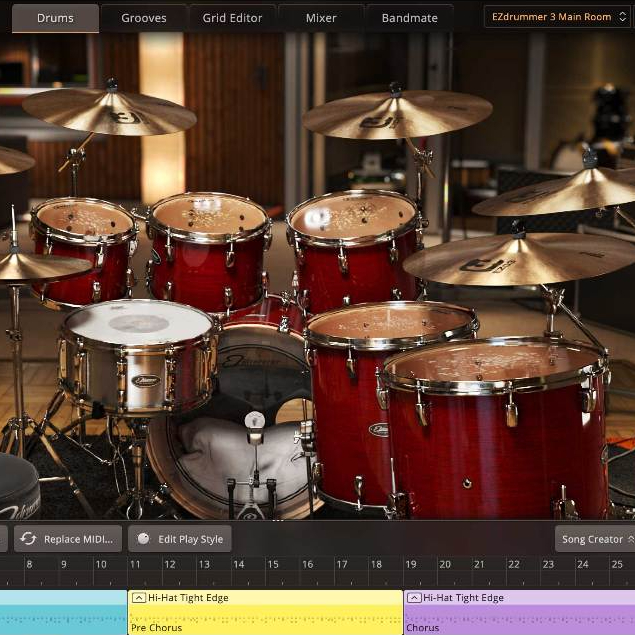Click the center top crash cymbal
This screenshot has height=635, width=635.
(397, 115)
